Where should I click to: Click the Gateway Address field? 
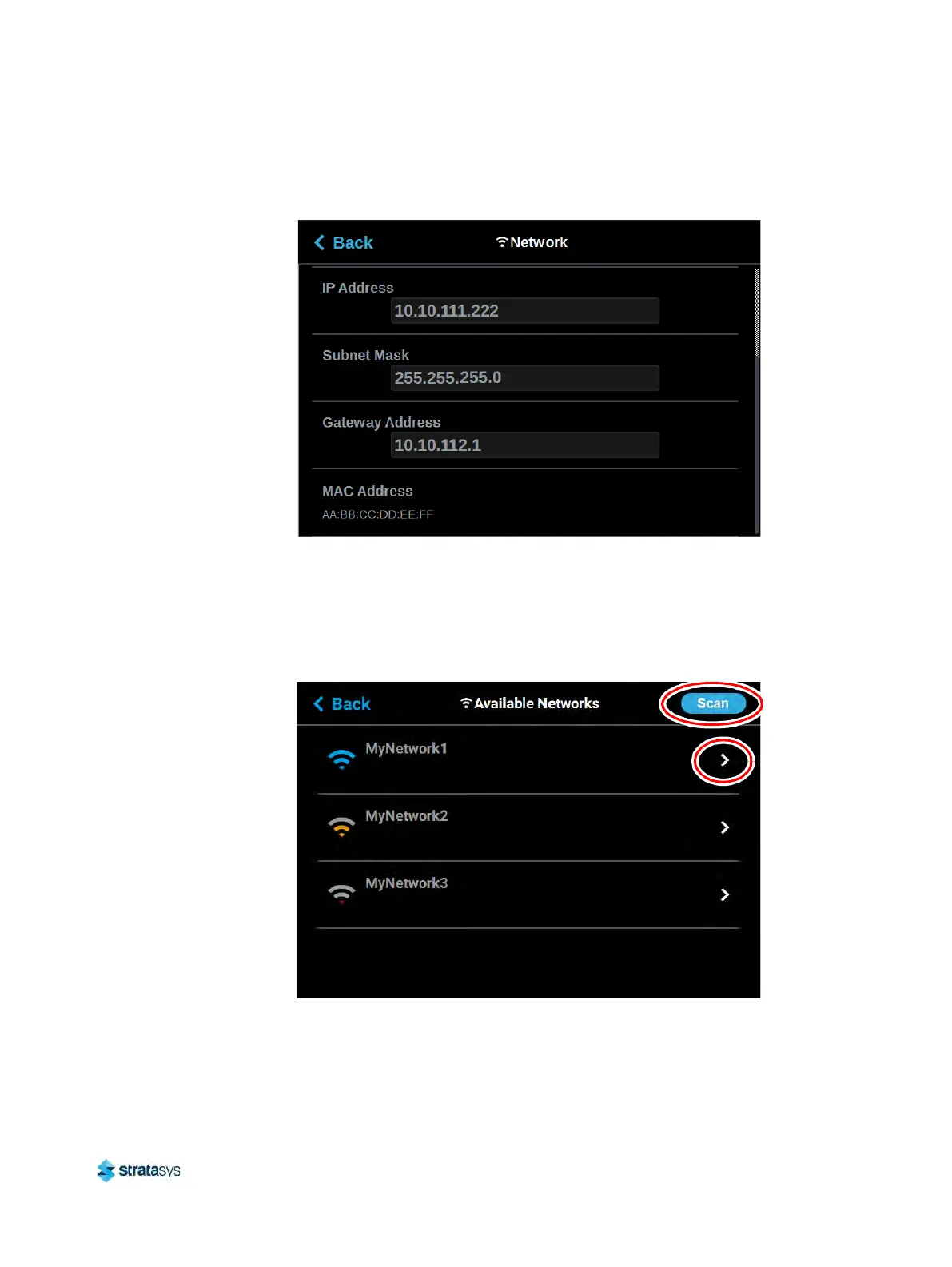click(x=524, y=445)
